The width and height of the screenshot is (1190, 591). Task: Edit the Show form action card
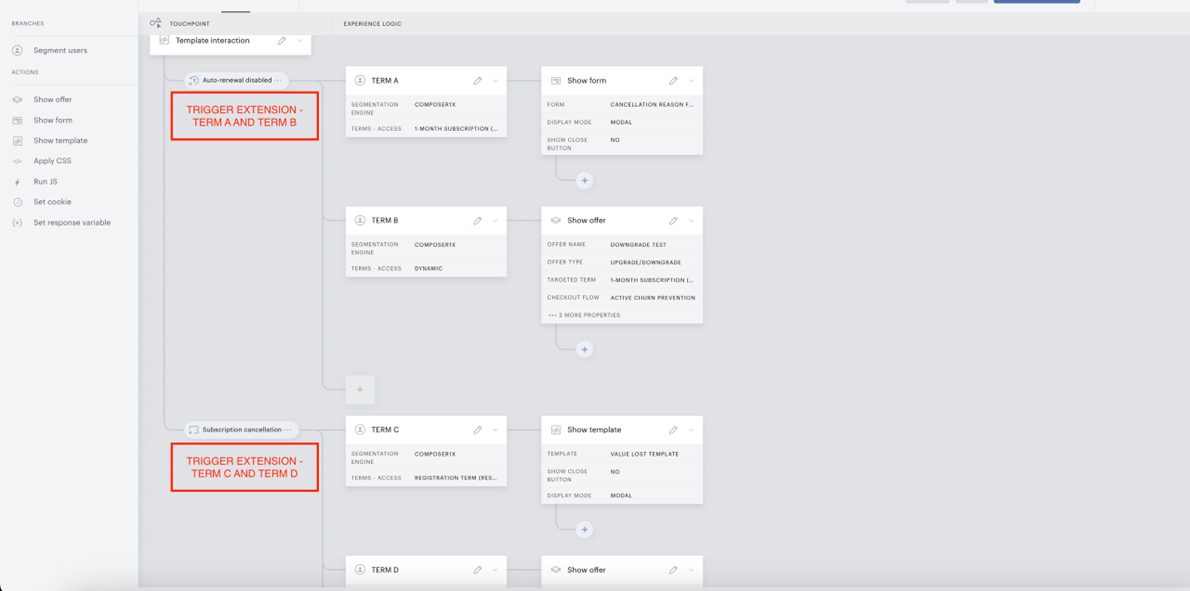tap(673, 80)
